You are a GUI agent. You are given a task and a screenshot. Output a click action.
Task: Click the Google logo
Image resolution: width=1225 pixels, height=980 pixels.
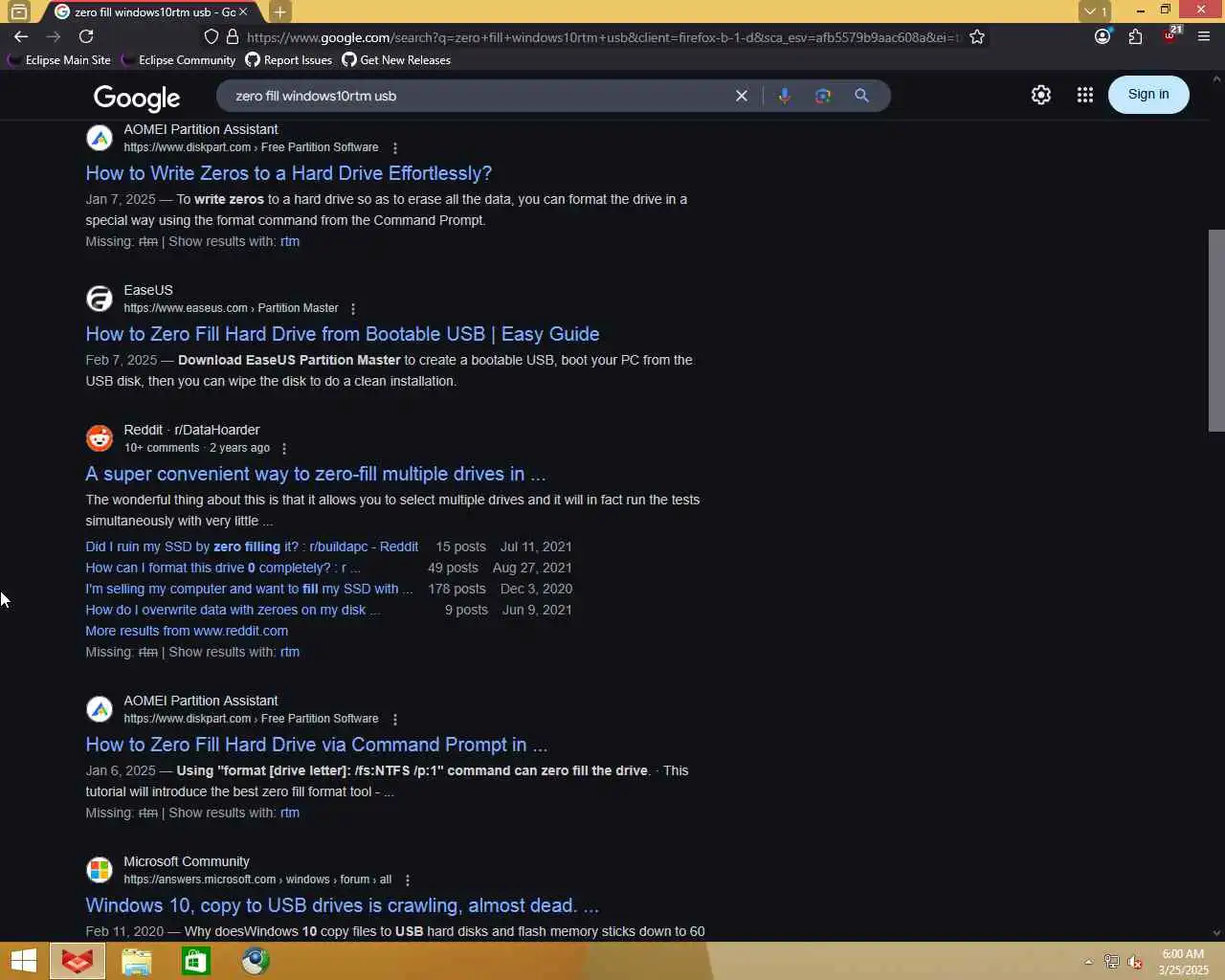tap(137, 98)
